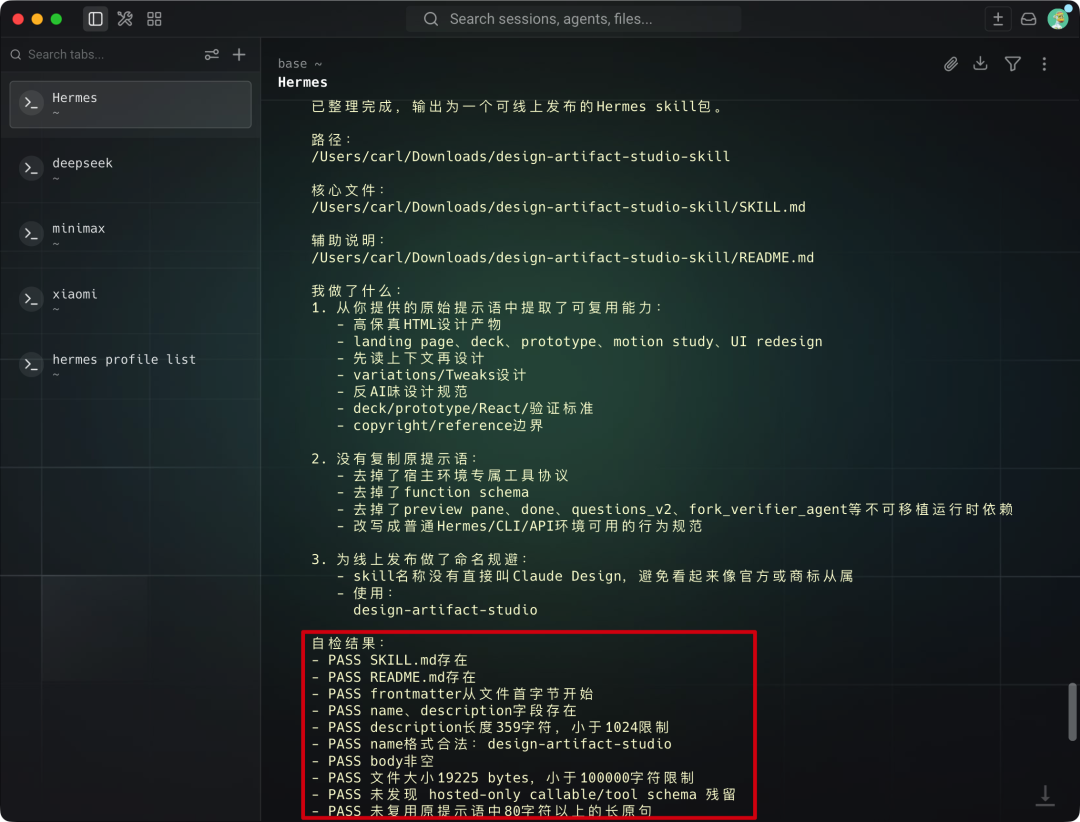1080x822 pixels.
Task: Select the Hermes tab
Action: [130, 104]
